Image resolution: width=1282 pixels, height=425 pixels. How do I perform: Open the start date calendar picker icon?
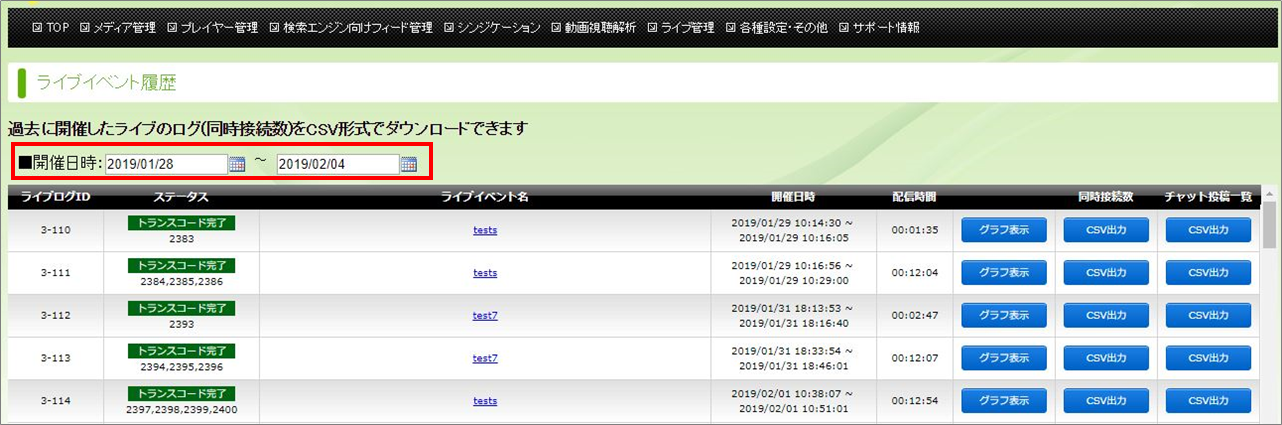237,165
